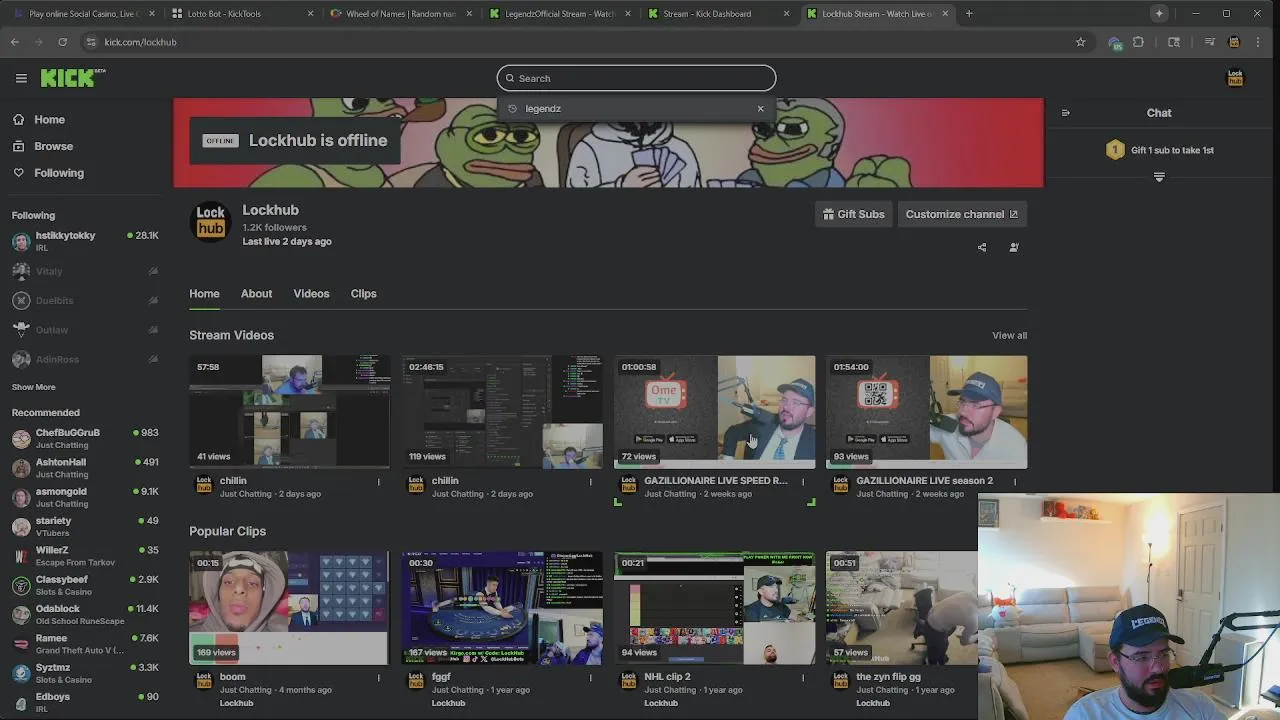Open the hamburger sidebar menu
Screen dimensions: 1280x720
pos(21,78)
